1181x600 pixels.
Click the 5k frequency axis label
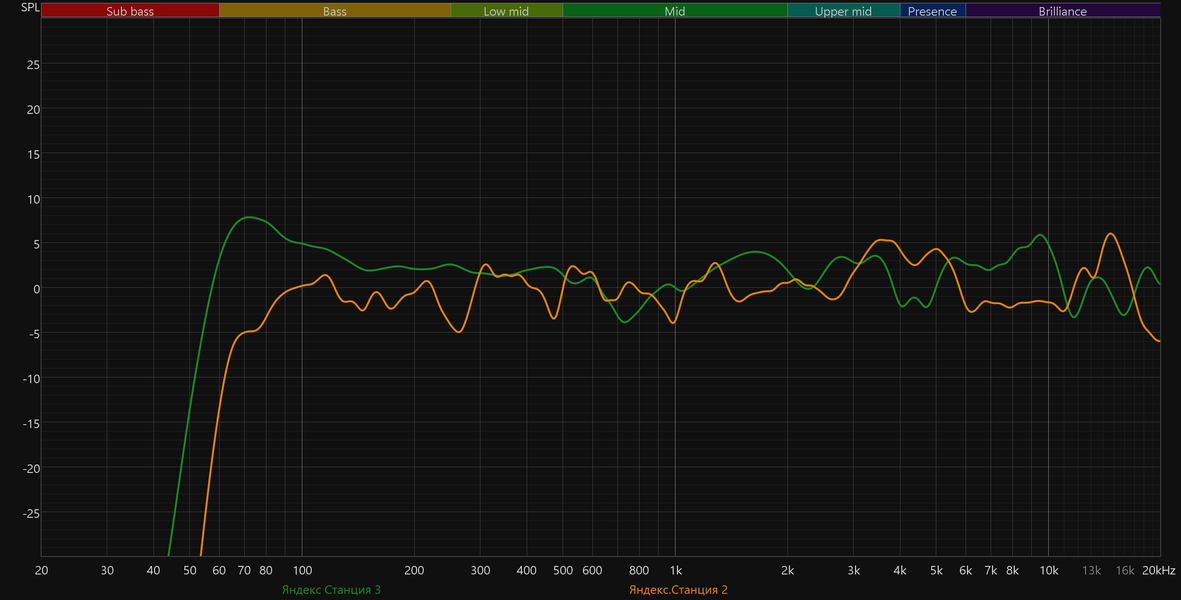936,571
